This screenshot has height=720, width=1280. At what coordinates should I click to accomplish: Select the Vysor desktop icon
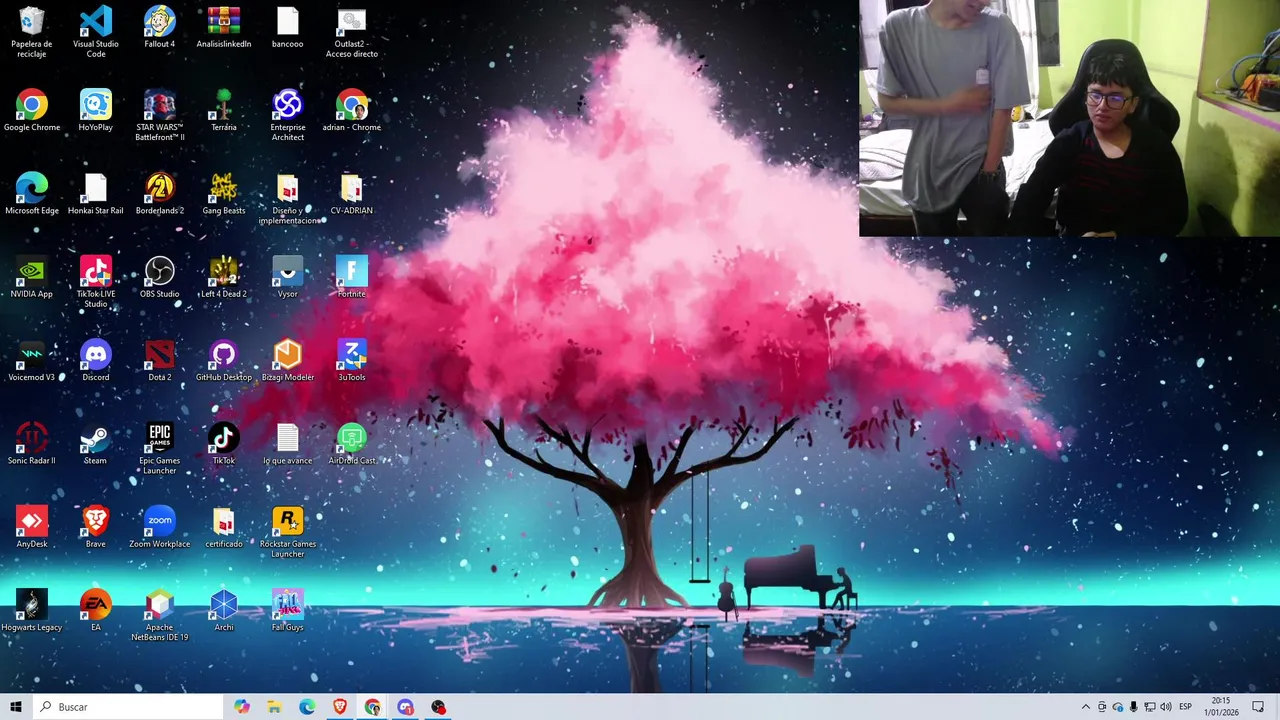point(287,271)
